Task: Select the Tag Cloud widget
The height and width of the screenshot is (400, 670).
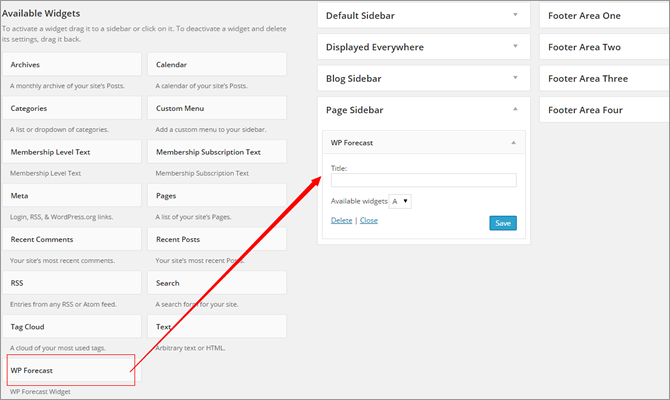Action: (72, 326)
